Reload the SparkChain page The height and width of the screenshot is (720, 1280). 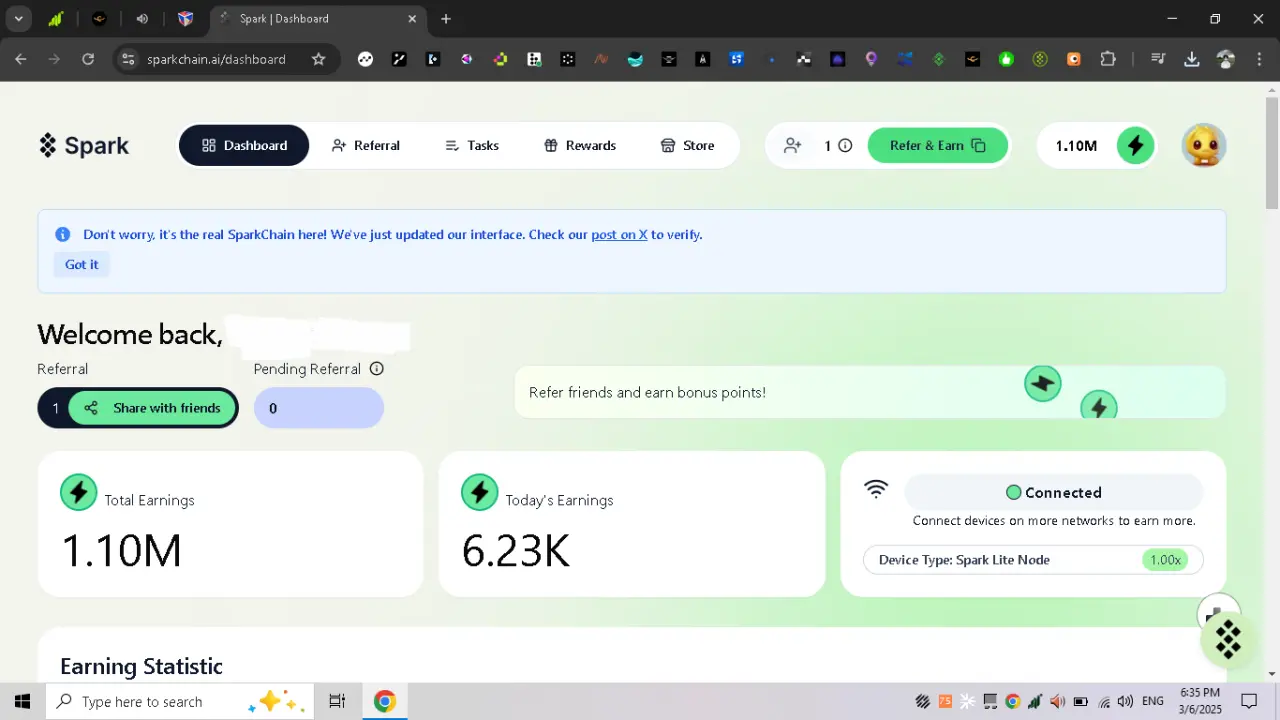click(x=88, y=59)
